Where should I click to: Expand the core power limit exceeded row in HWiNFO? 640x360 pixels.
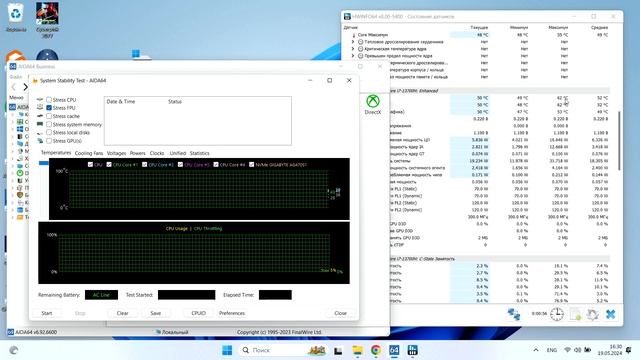tap(353, 56)
